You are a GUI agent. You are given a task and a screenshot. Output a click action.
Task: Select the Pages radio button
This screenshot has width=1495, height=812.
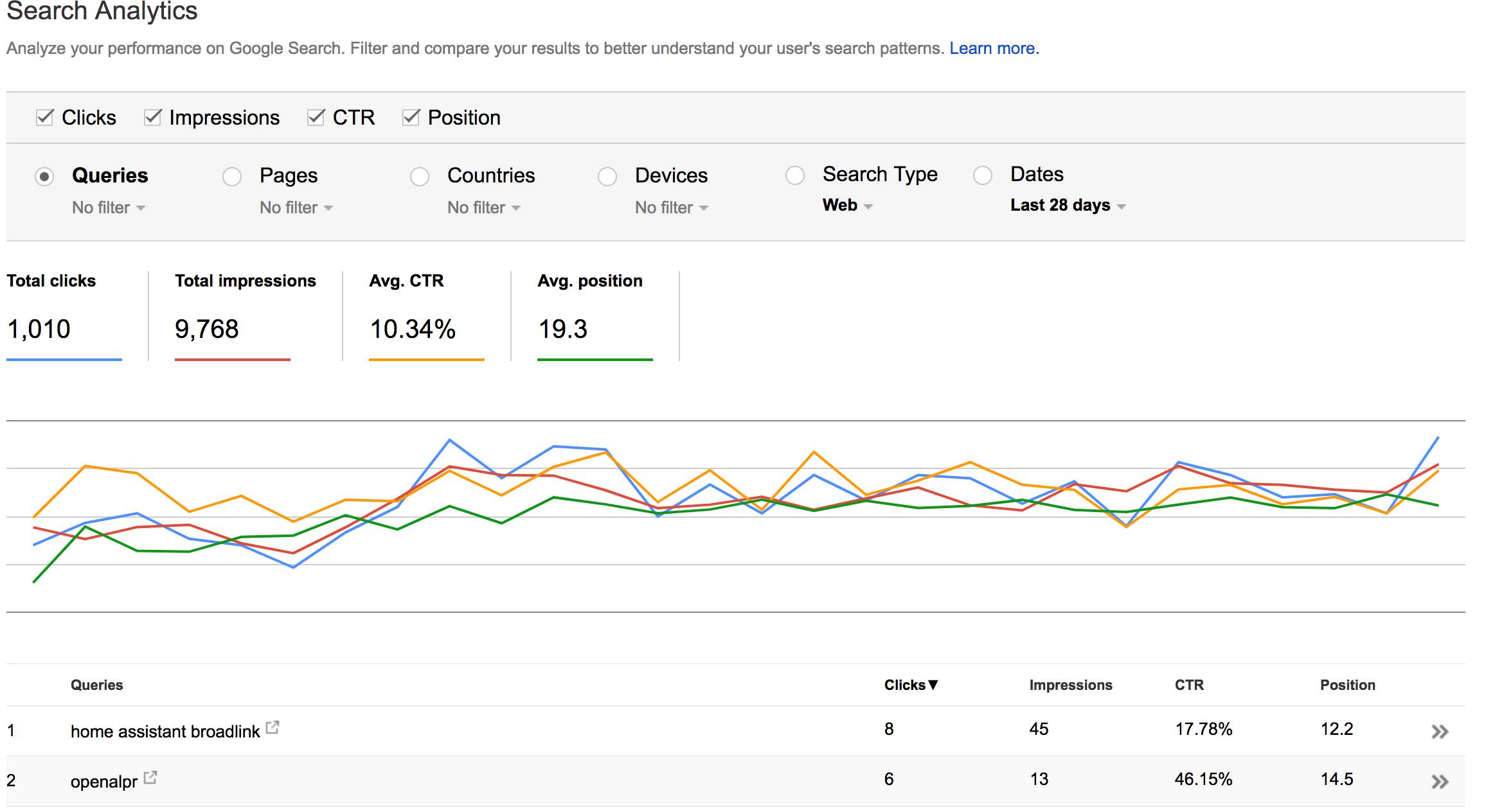tap(232, 177)
